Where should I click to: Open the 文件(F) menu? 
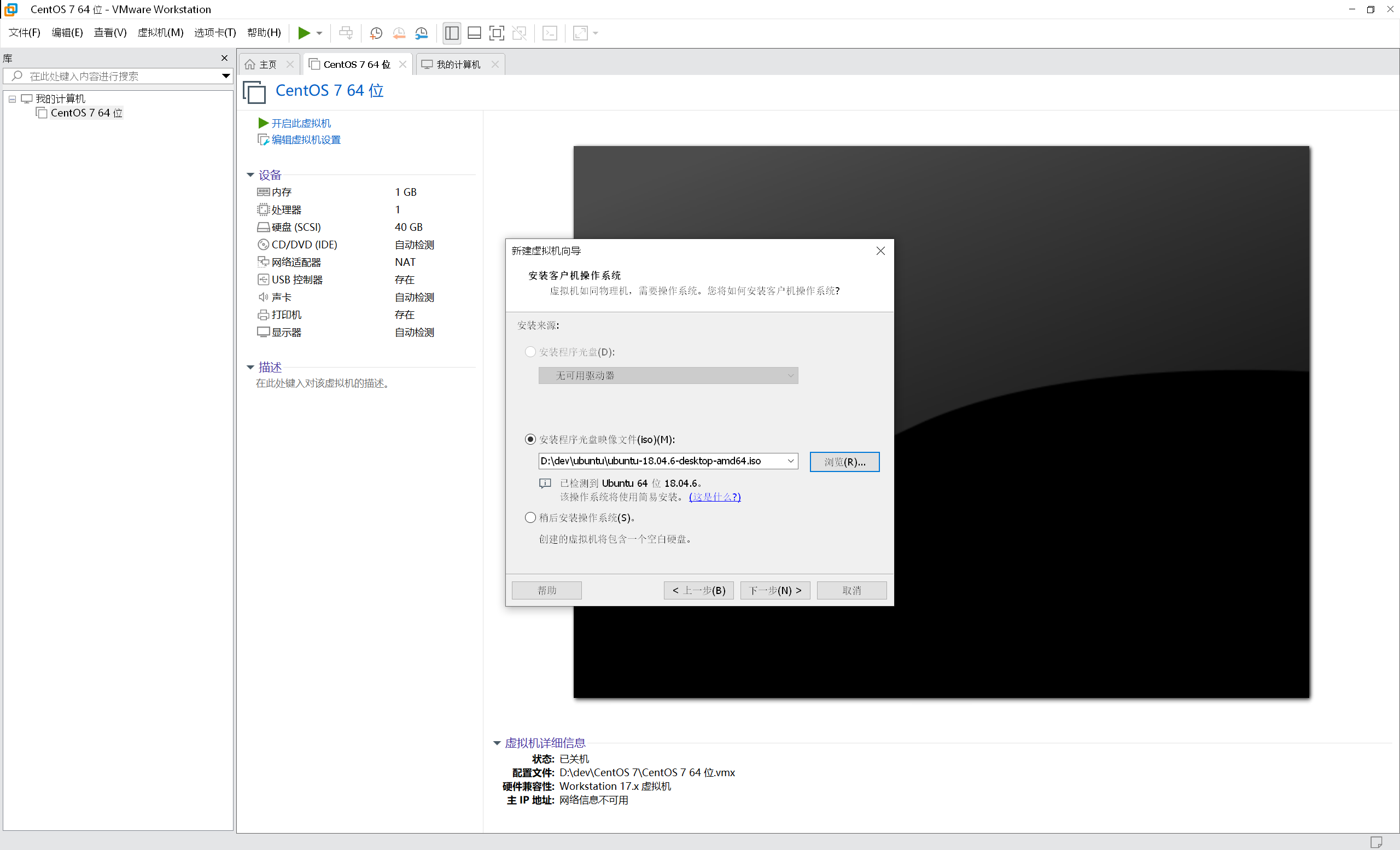pyautogui.click(x=25, y=32)
